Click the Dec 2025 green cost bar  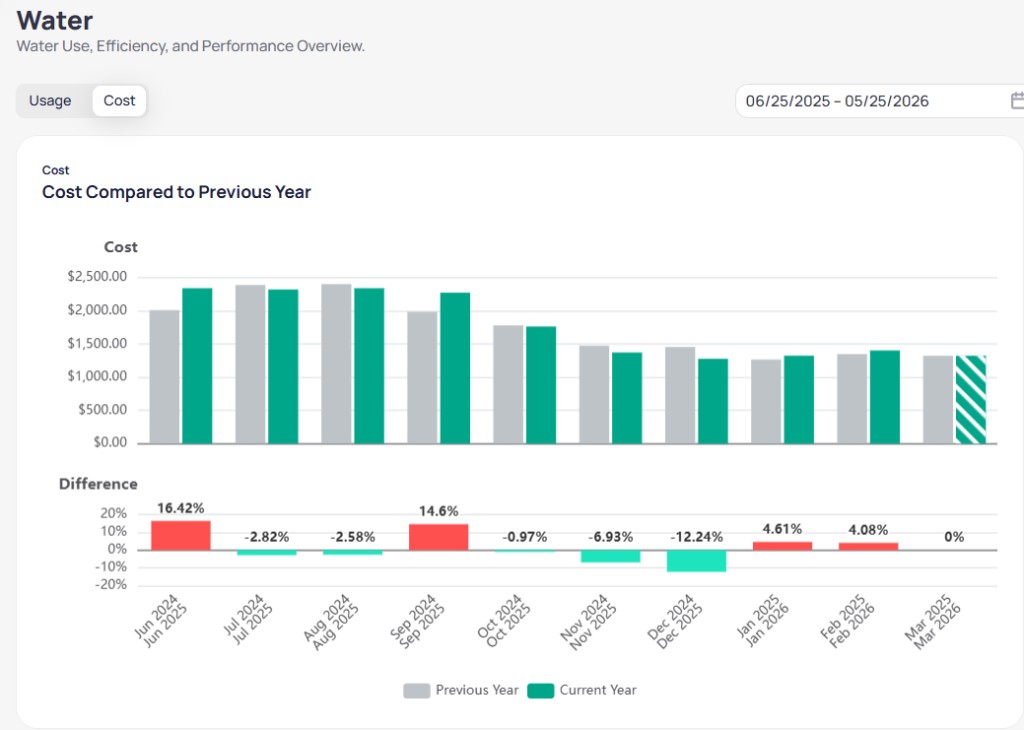[x=713, y=401]
